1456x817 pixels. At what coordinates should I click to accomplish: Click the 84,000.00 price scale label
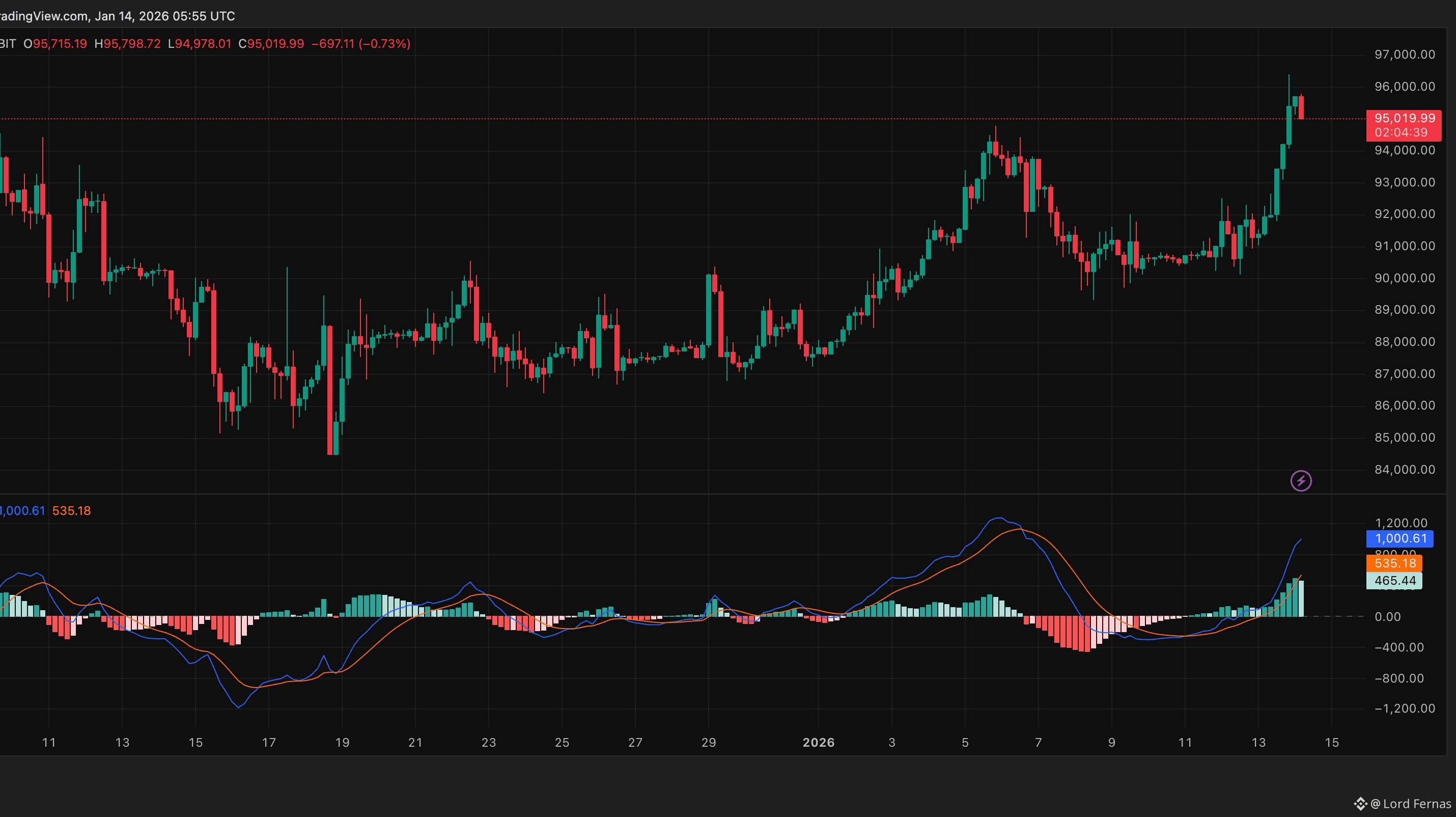1404,469
